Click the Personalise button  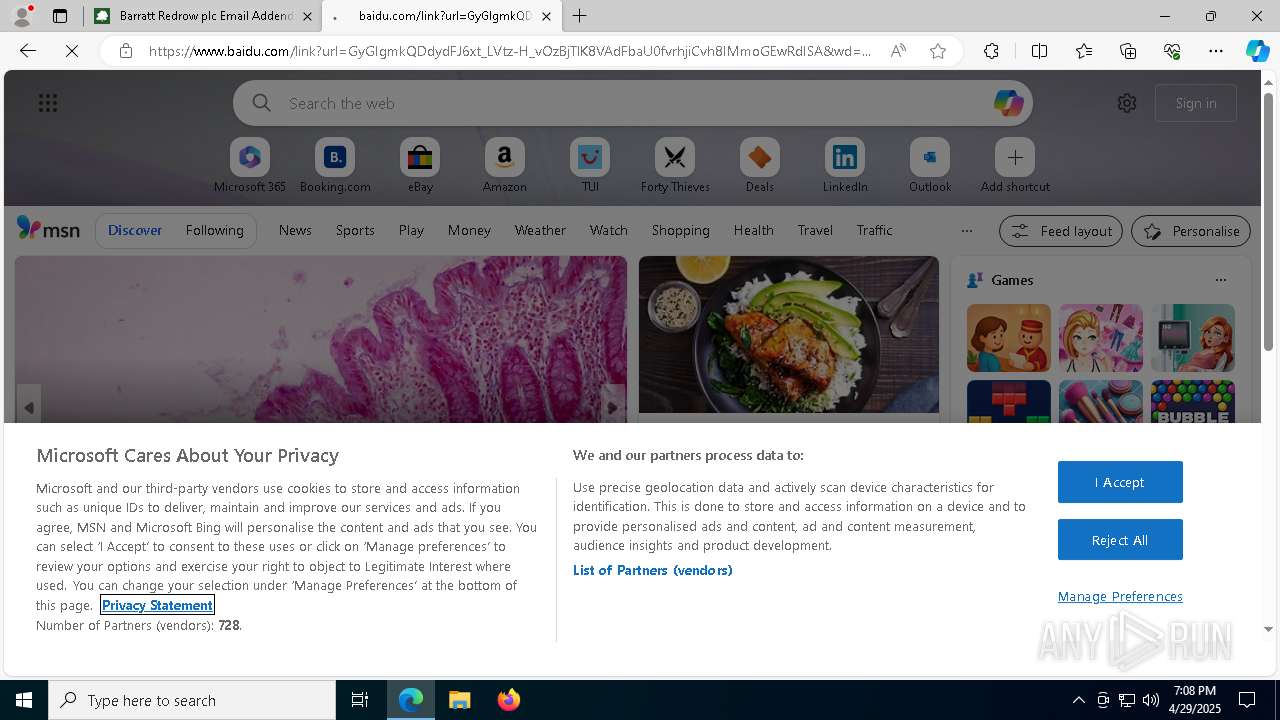coord(1191,231)
